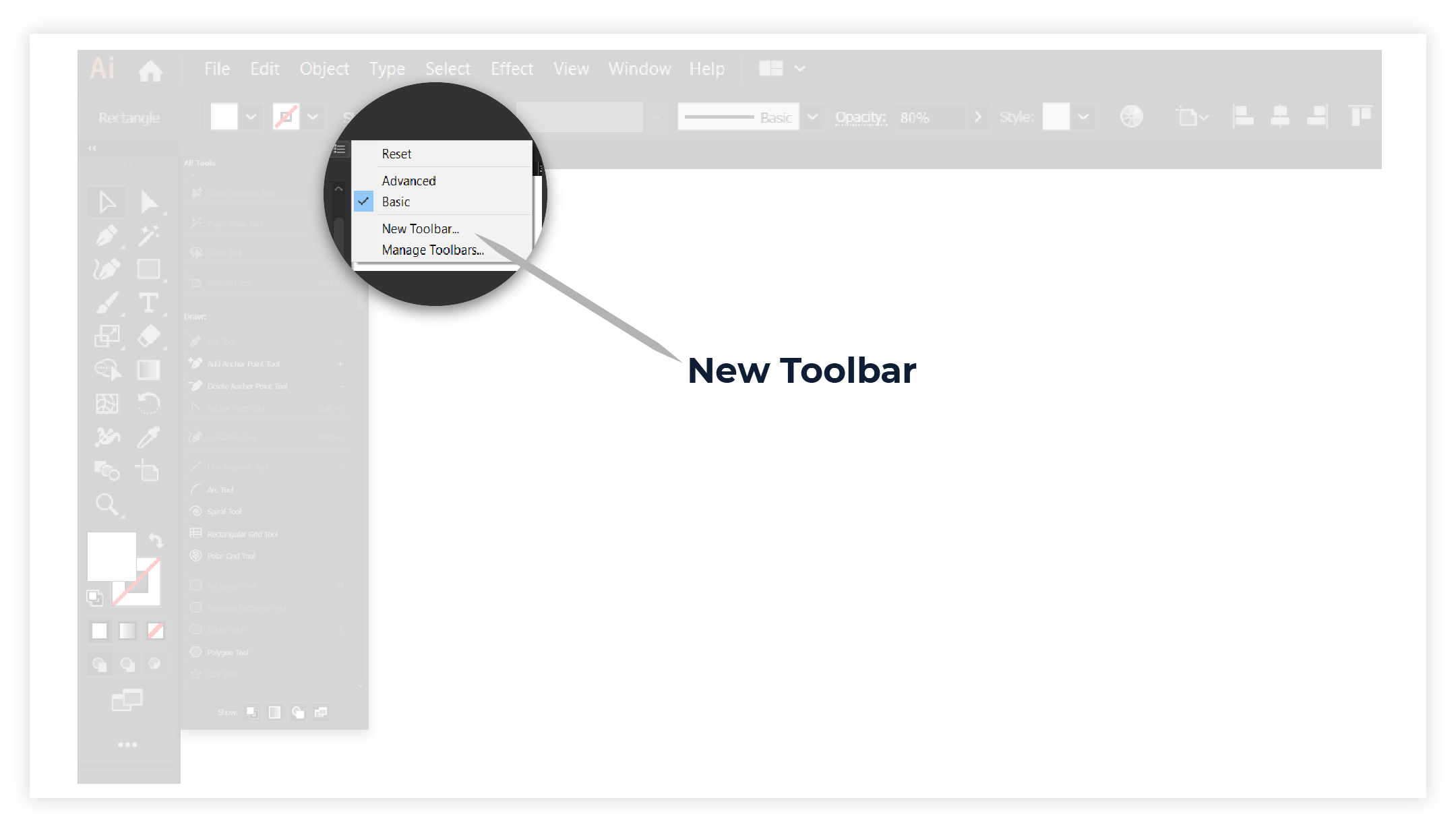Check the Advanced toolbar option

pyautogui.click(x=408, y=180)
